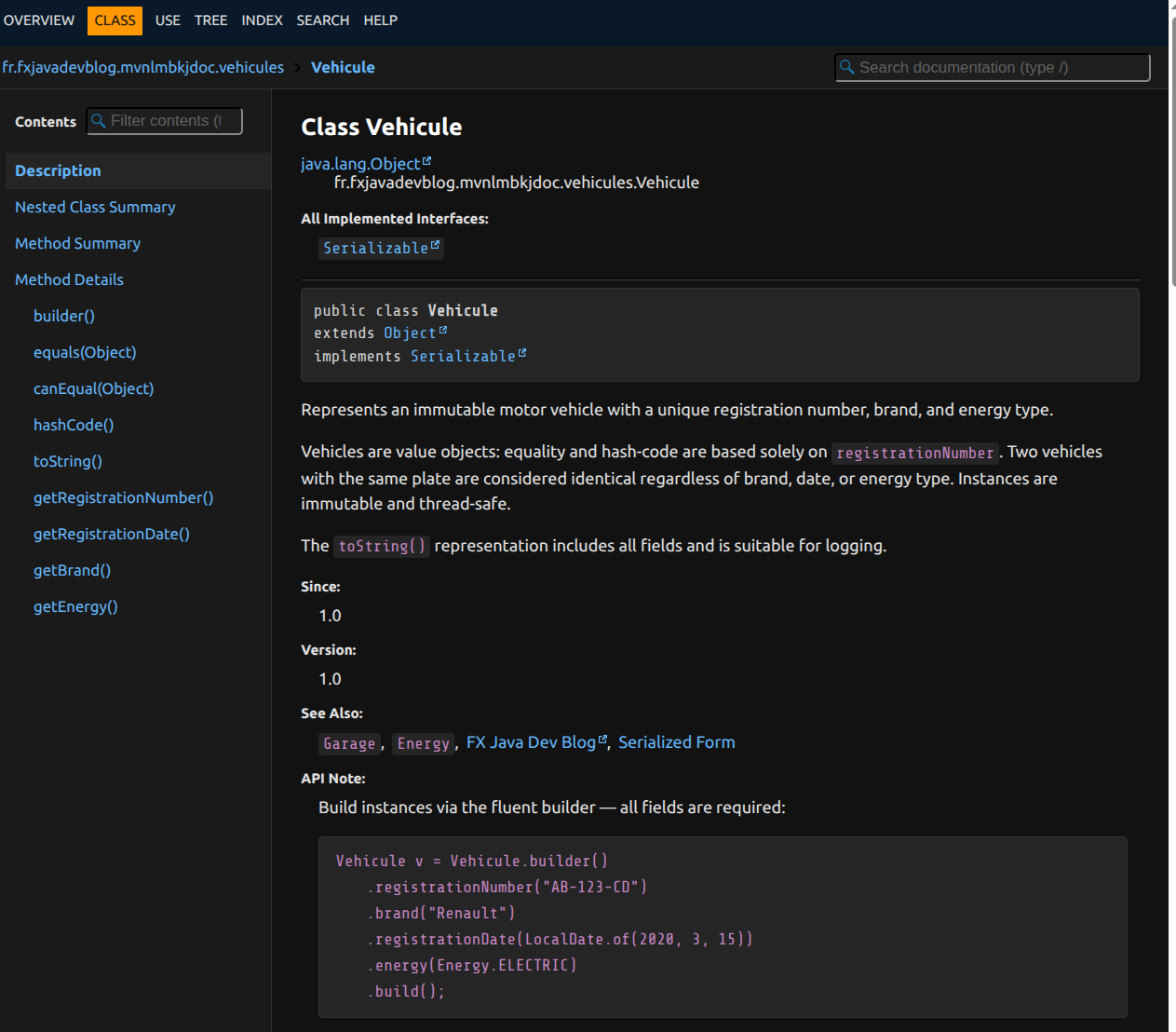Open package fr.fxjavadevblog.mvnlmbkjdoc.vehicules breadcrumb

click(143, 67)
